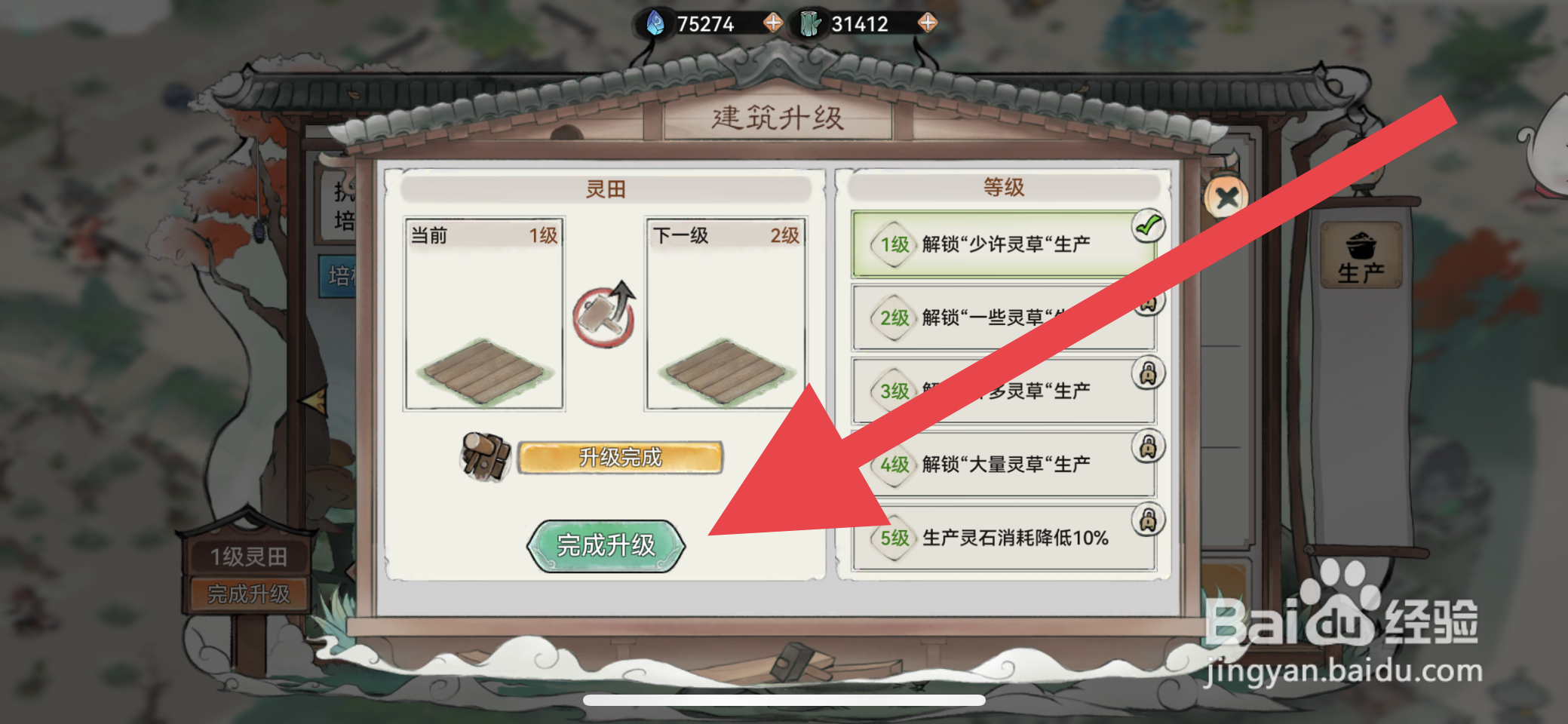Click the 完成升级 sign under 1级灵田
The width and height of the screenshot is (1568, 724).
tap(248, 594)
